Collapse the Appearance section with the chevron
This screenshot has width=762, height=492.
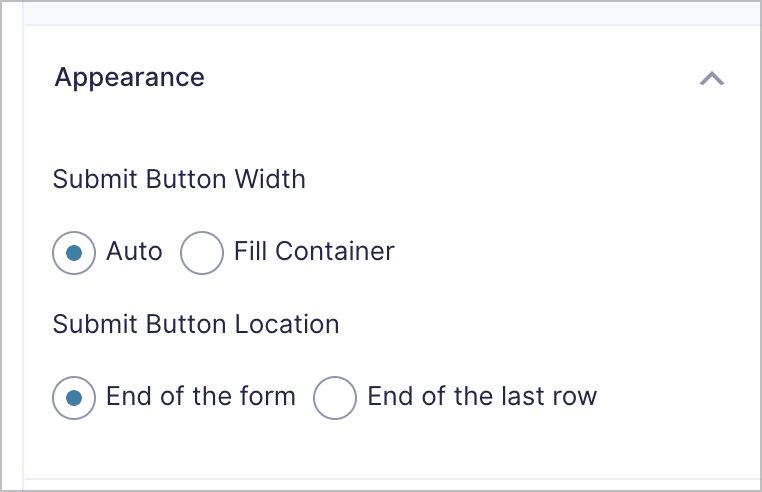tap(711, 79)
